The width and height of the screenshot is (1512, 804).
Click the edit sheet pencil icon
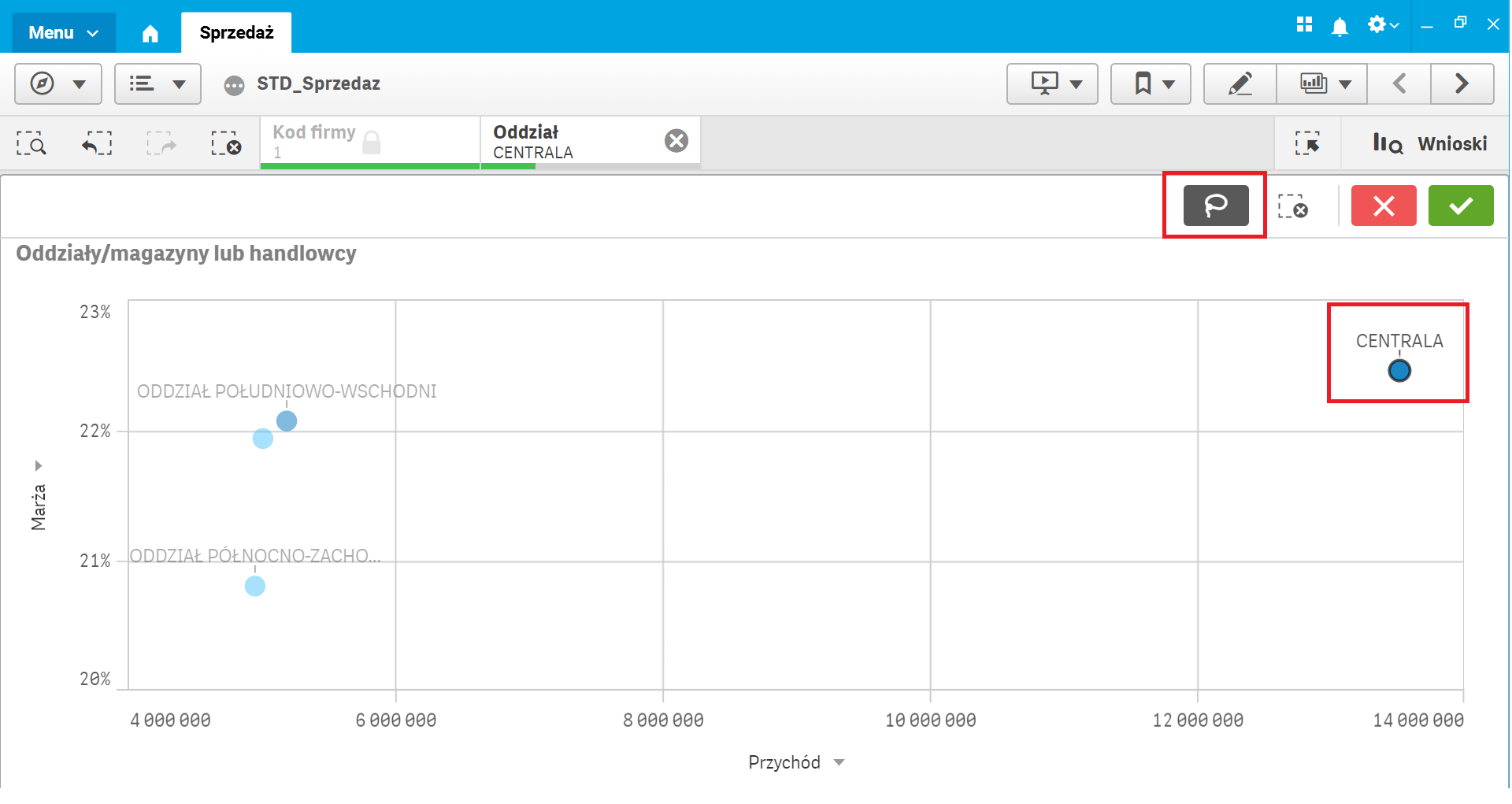(1240, 83)
